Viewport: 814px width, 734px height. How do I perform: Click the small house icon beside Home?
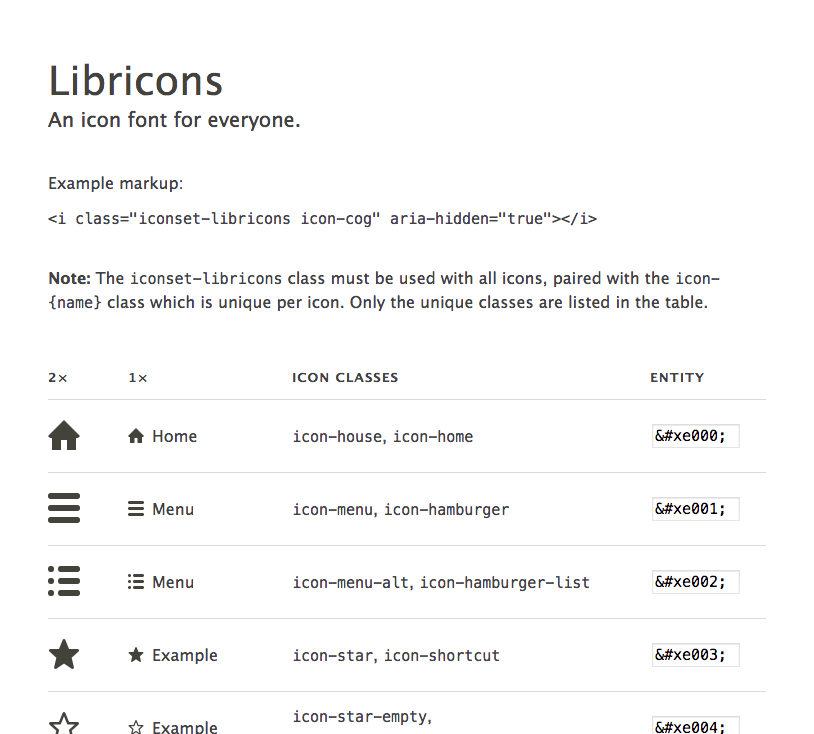point(136,436)
